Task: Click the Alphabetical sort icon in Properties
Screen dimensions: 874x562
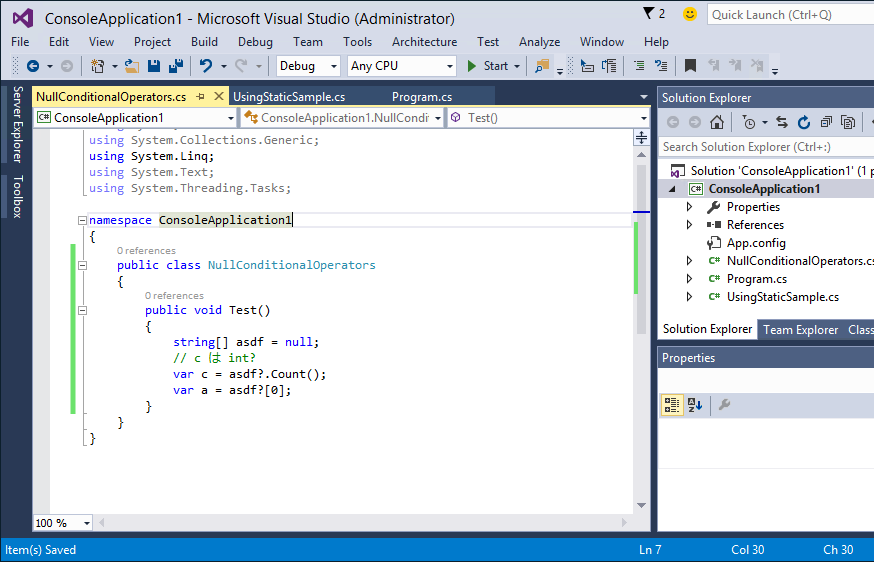Action: 695,405
